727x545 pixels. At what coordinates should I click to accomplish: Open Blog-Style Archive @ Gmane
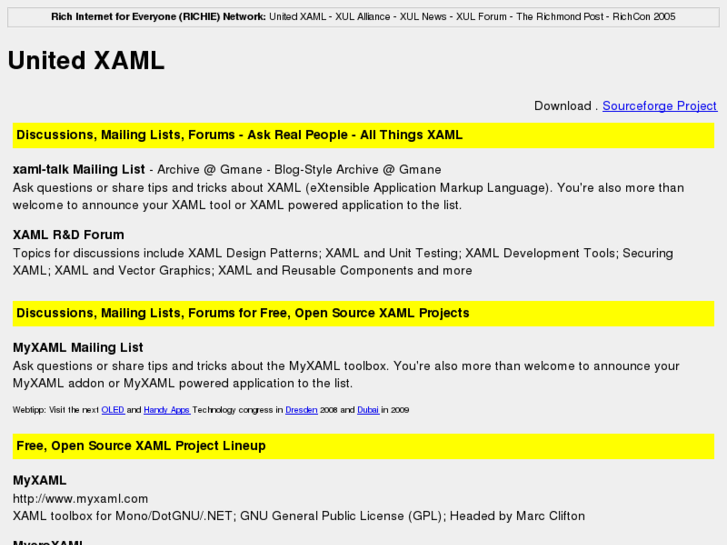point(357,170)
